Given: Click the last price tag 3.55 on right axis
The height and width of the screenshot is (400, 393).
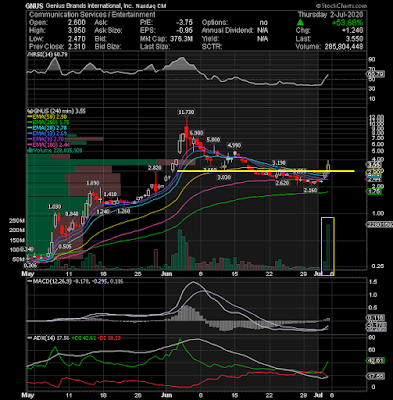Looking at the screenshot, I should [375, 165].
